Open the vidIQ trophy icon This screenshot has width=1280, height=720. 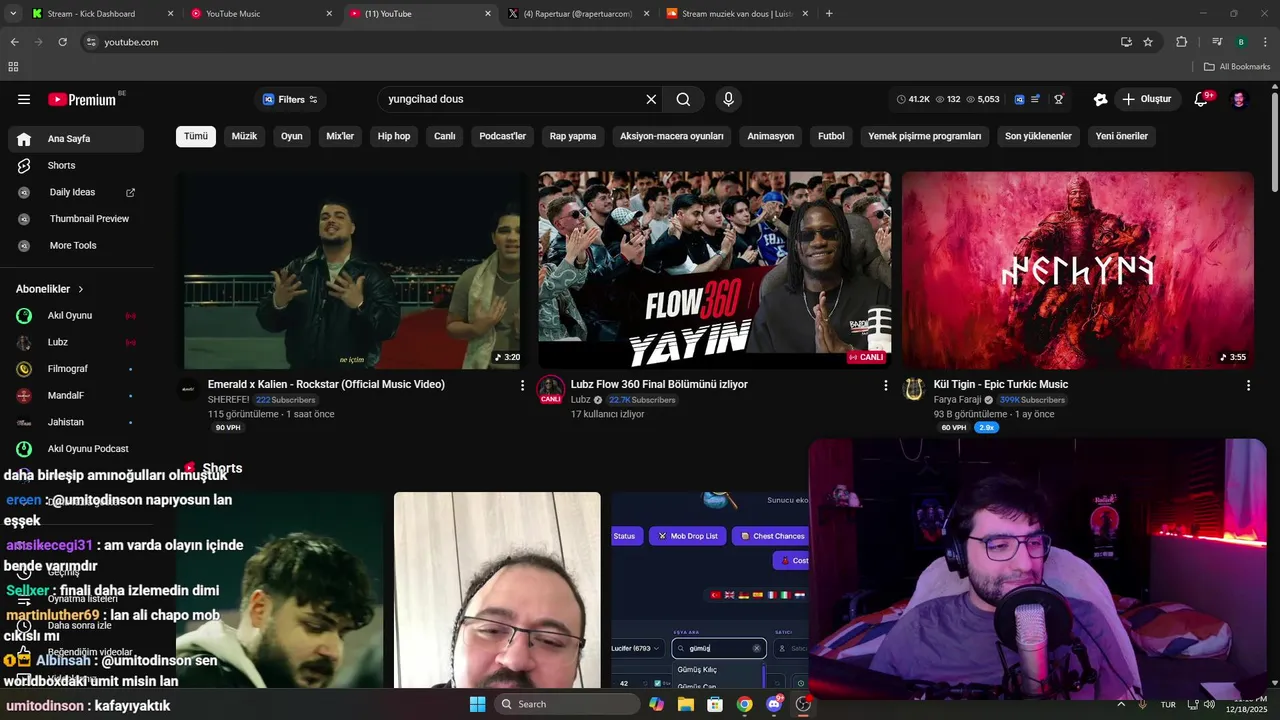click(x=1059, y=99)
